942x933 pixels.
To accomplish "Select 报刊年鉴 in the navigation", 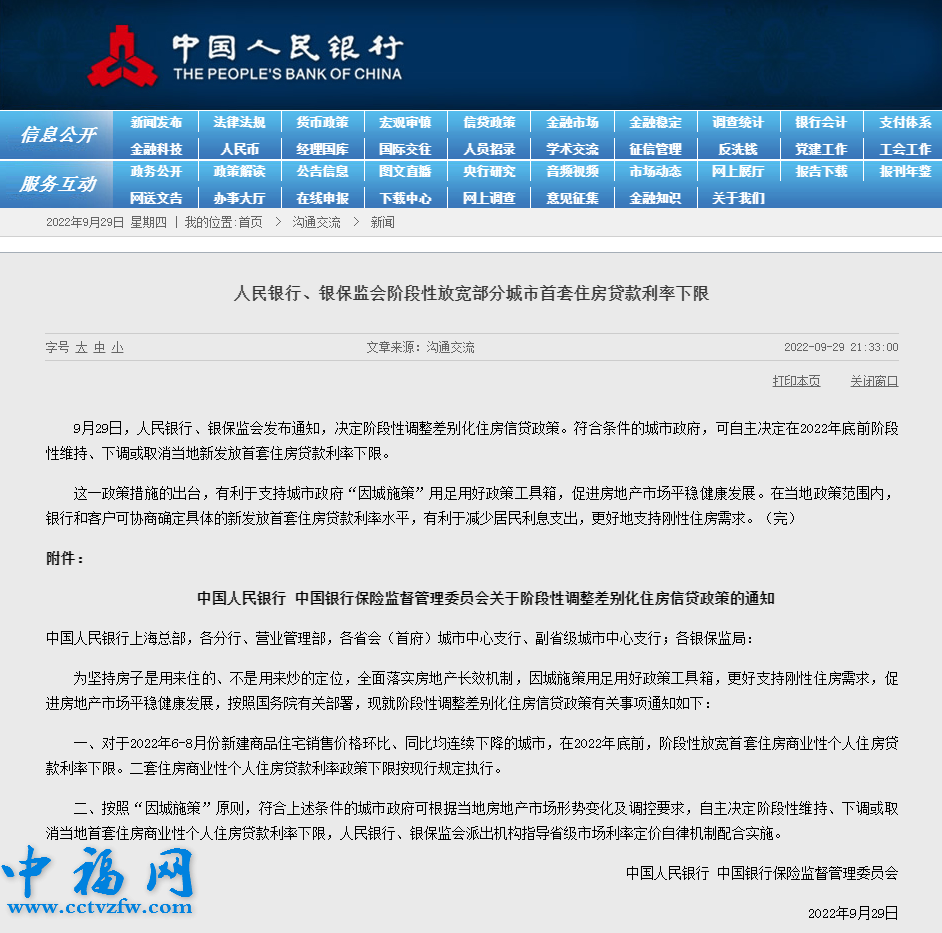I will tap(905, 171).
